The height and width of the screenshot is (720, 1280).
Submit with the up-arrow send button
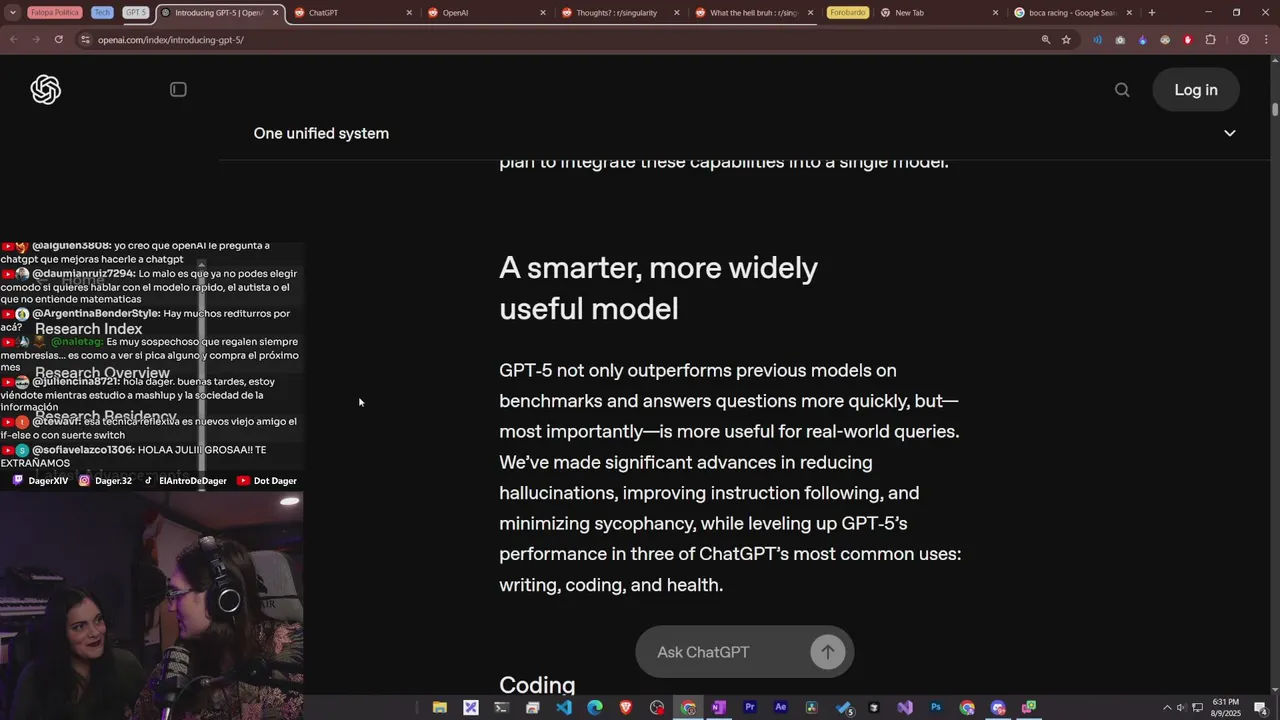click(827, 652)
